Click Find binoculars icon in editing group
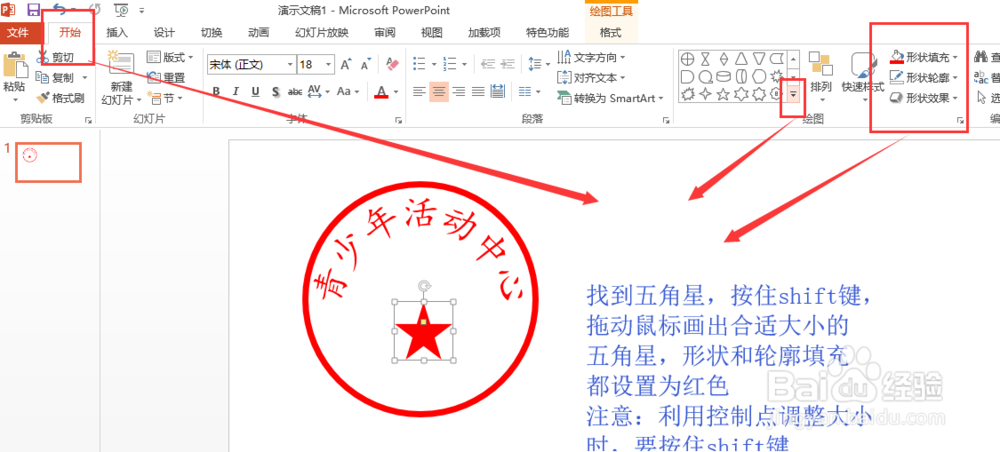Screen dimensions: 1000x452 point(981,57)
